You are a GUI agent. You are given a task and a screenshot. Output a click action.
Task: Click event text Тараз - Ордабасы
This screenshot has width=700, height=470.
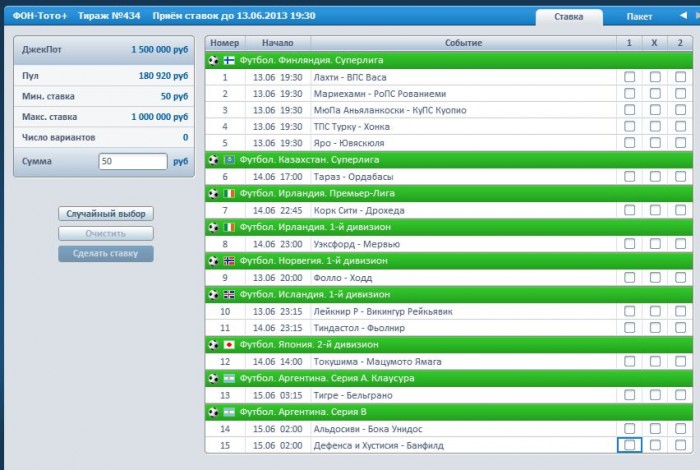[x=353, y=177]
